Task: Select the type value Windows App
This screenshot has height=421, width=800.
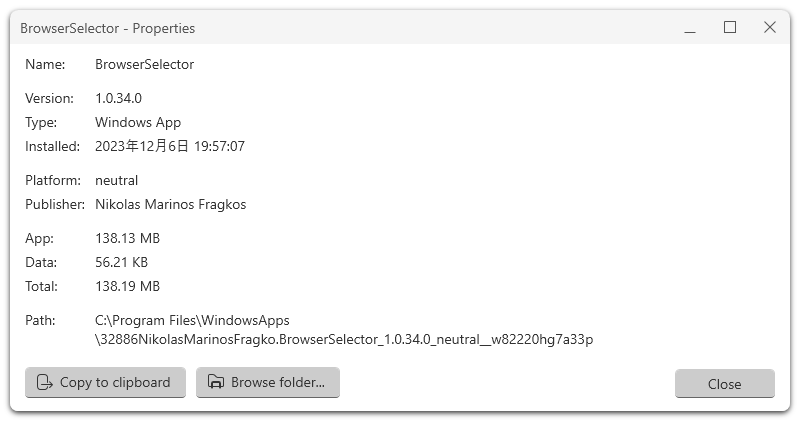Action: pyautogui.click(x=138, y=122)
